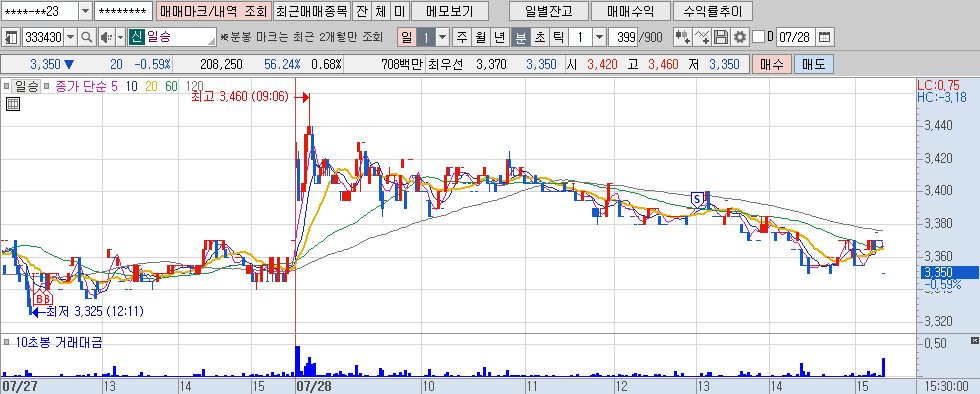Open 최근매매종목 recent trades list

pos(311,11)
